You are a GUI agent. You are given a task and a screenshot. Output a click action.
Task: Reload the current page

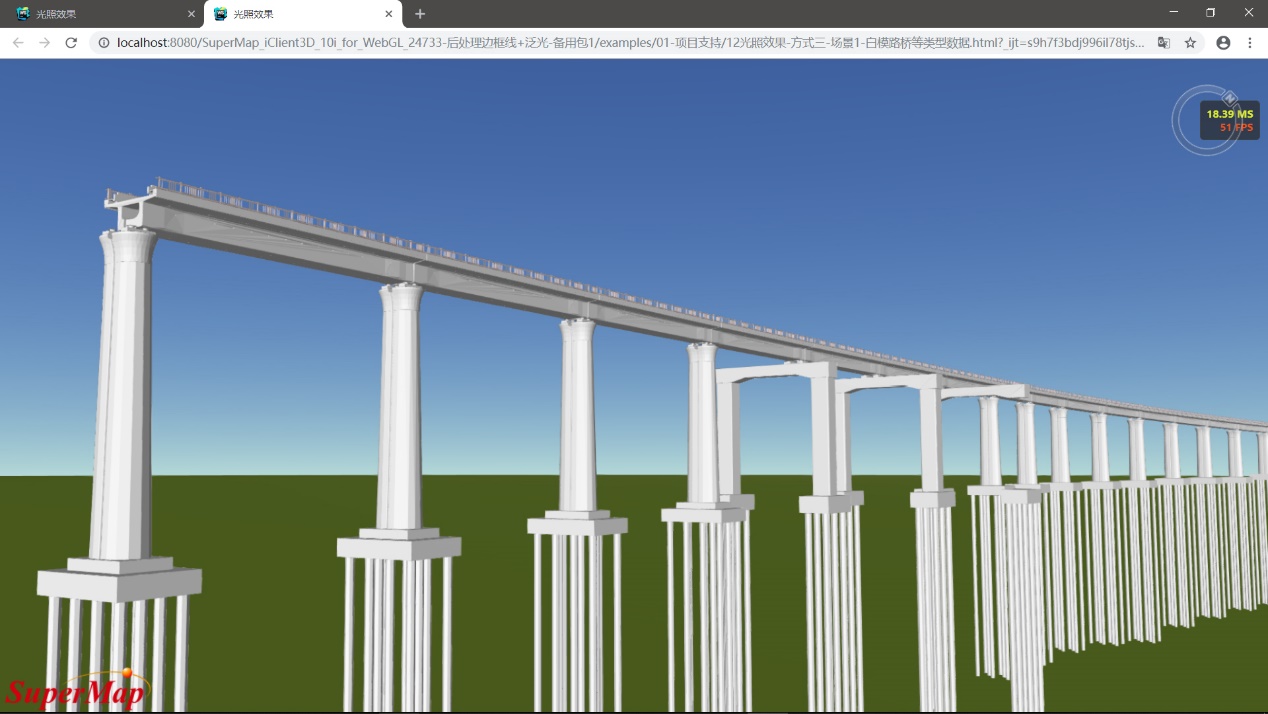coord(71,43)
